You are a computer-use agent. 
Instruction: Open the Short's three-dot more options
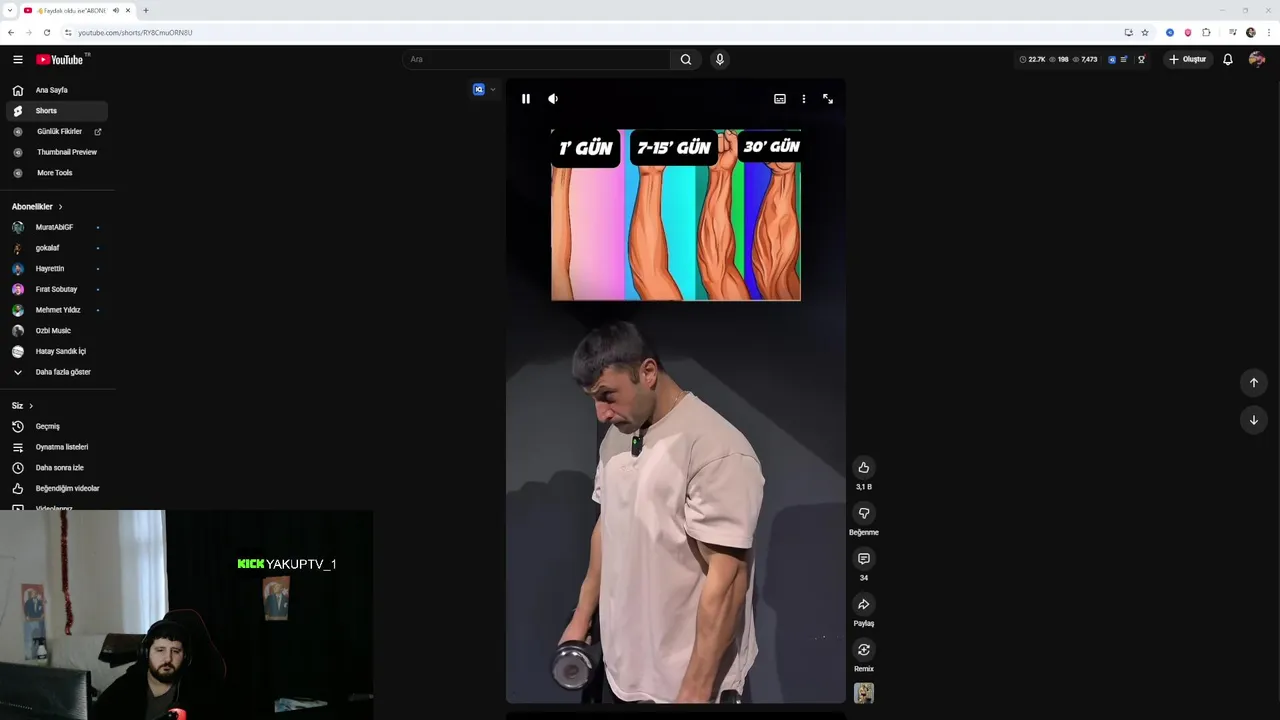click(803, 99)
